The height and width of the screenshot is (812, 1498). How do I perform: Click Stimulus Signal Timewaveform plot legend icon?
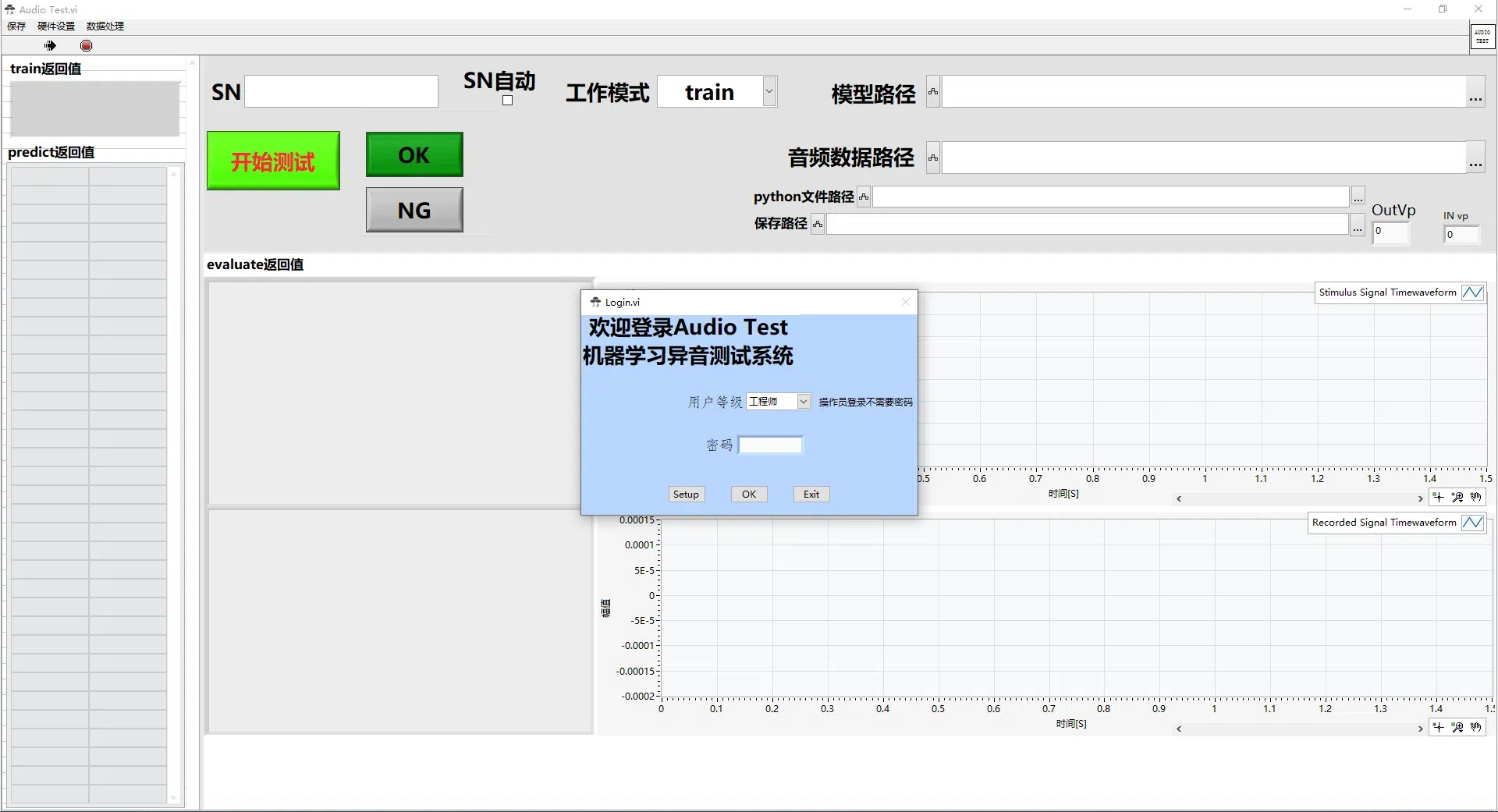tap(1472, 293)
